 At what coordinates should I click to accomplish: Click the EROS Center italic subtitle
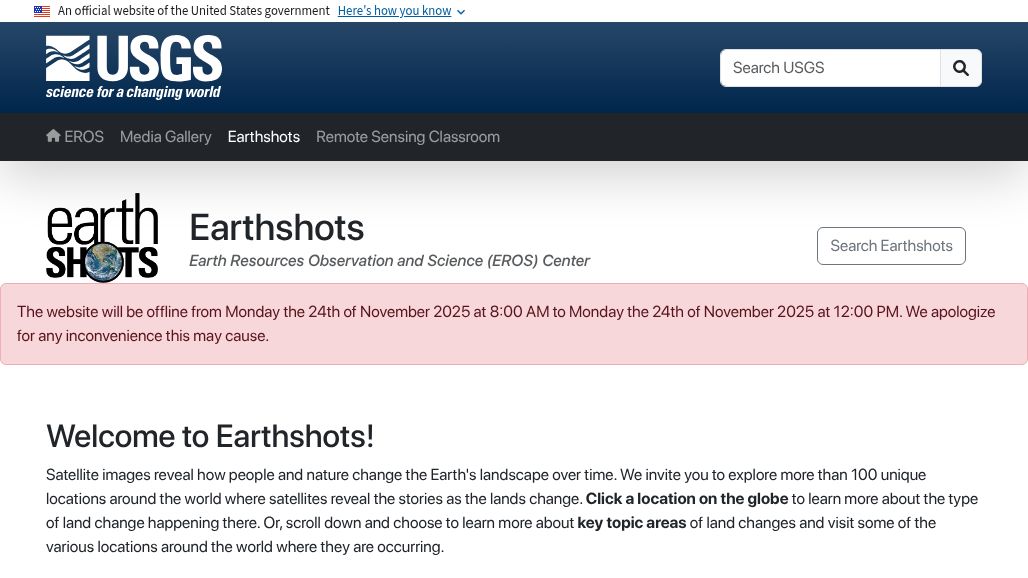point(389,261)
